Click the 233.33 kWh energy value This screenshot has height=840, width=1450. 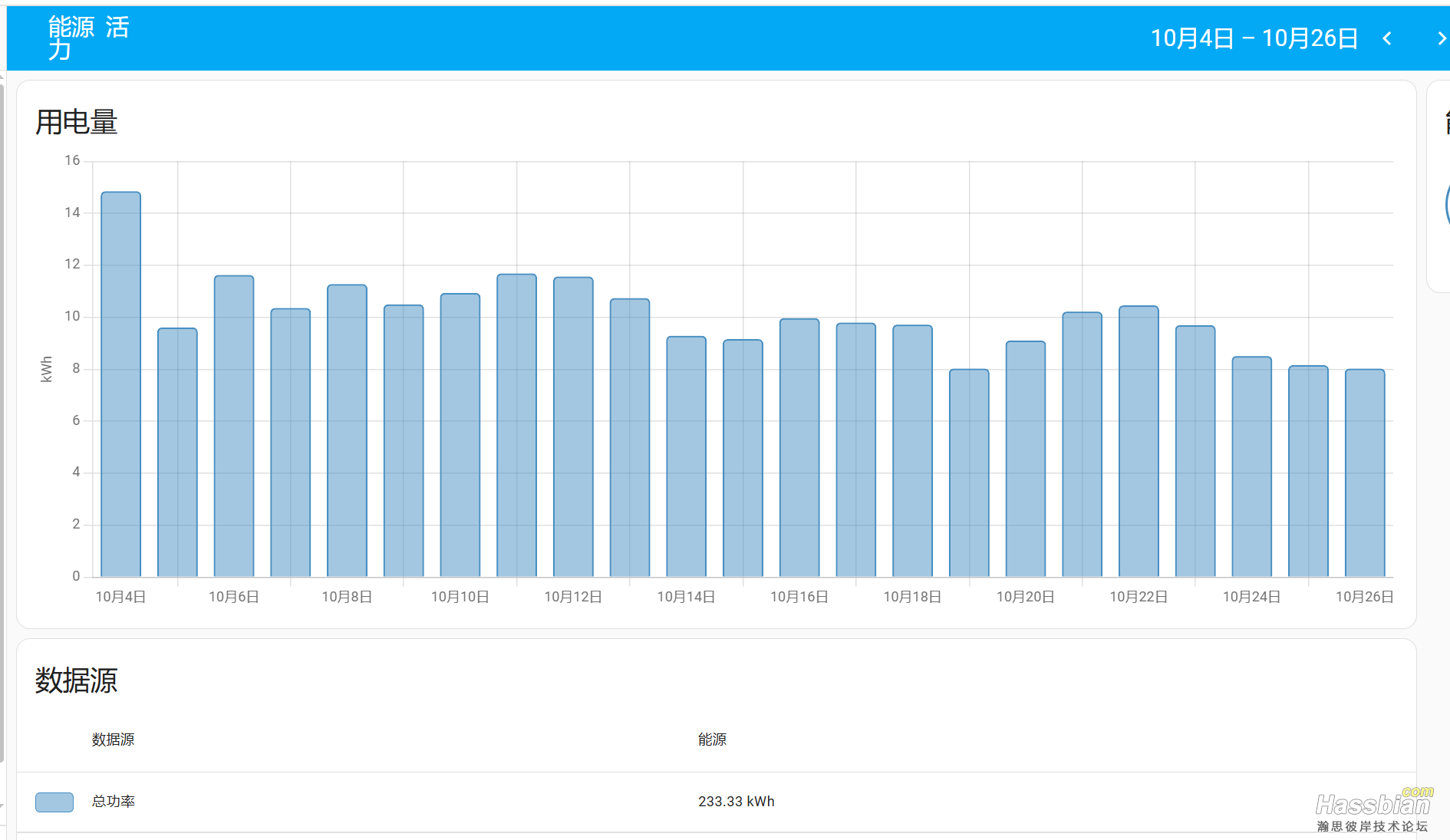736,802
